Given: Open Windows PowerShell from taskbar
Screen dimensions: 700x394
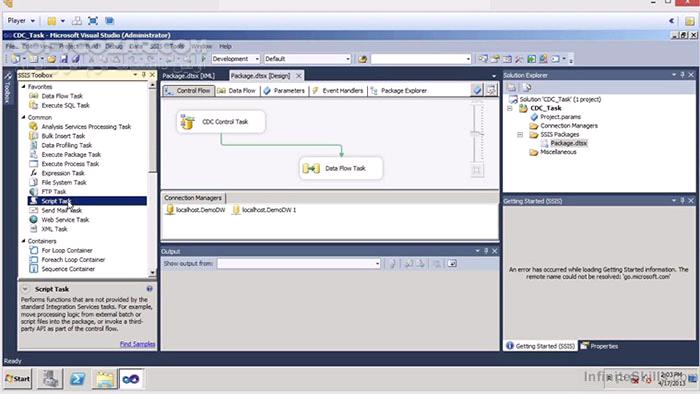Looking at the screenshot, I should (x=77, y=379).
